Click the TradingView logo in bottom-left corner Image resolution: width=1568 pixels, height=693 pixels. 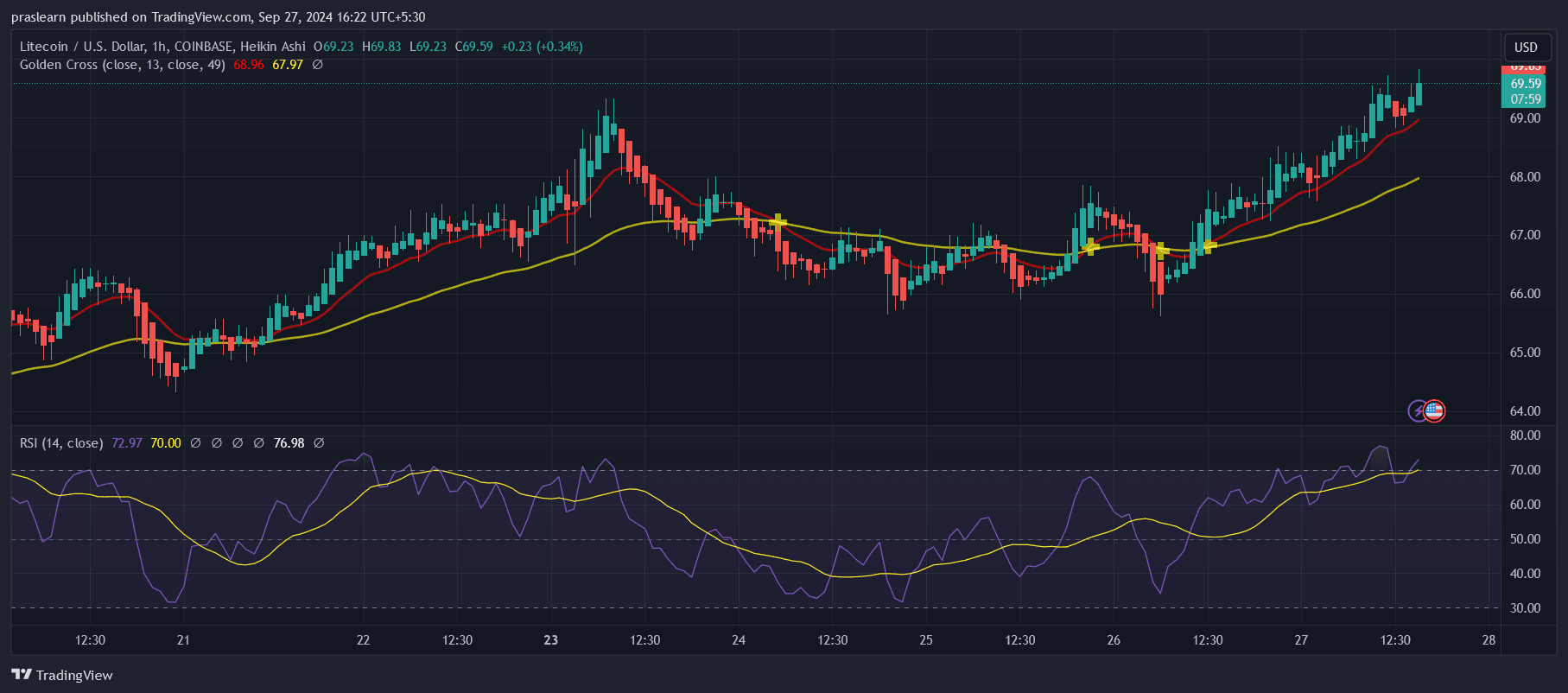point(62,675)
